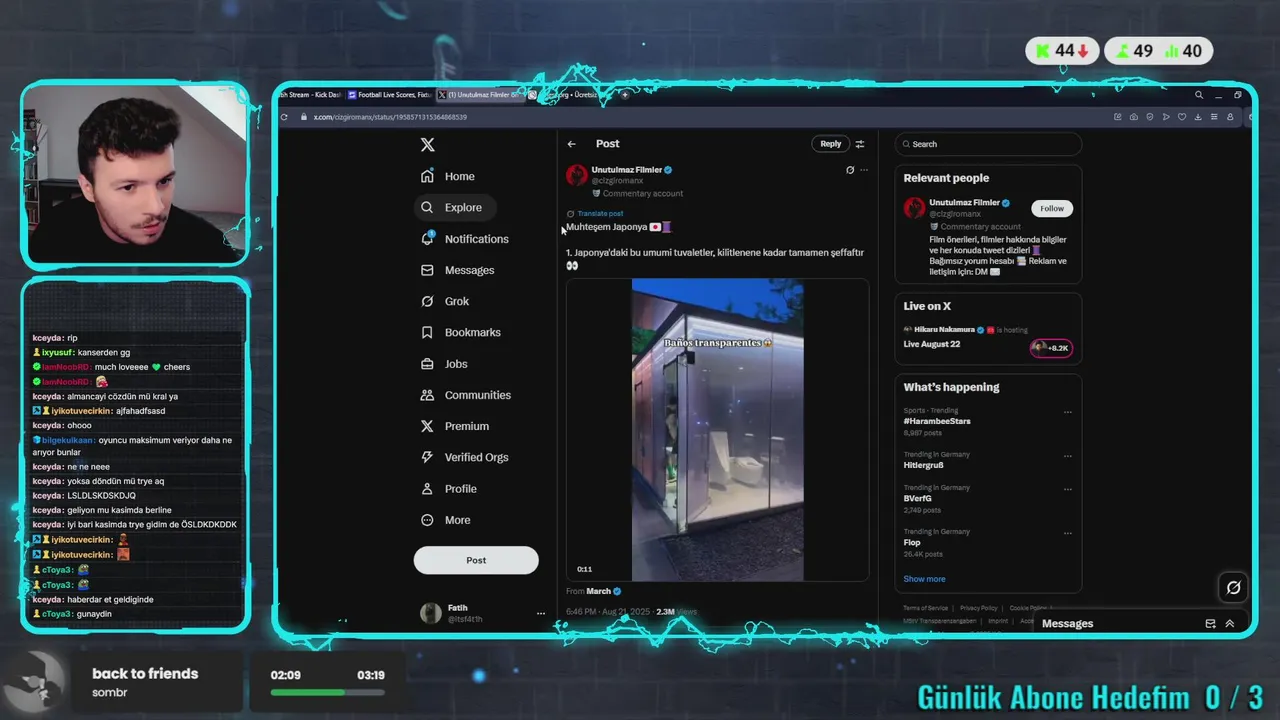Open options for #HarambeeStars trend
1280x720 pixels.
tap(1068, 412)
